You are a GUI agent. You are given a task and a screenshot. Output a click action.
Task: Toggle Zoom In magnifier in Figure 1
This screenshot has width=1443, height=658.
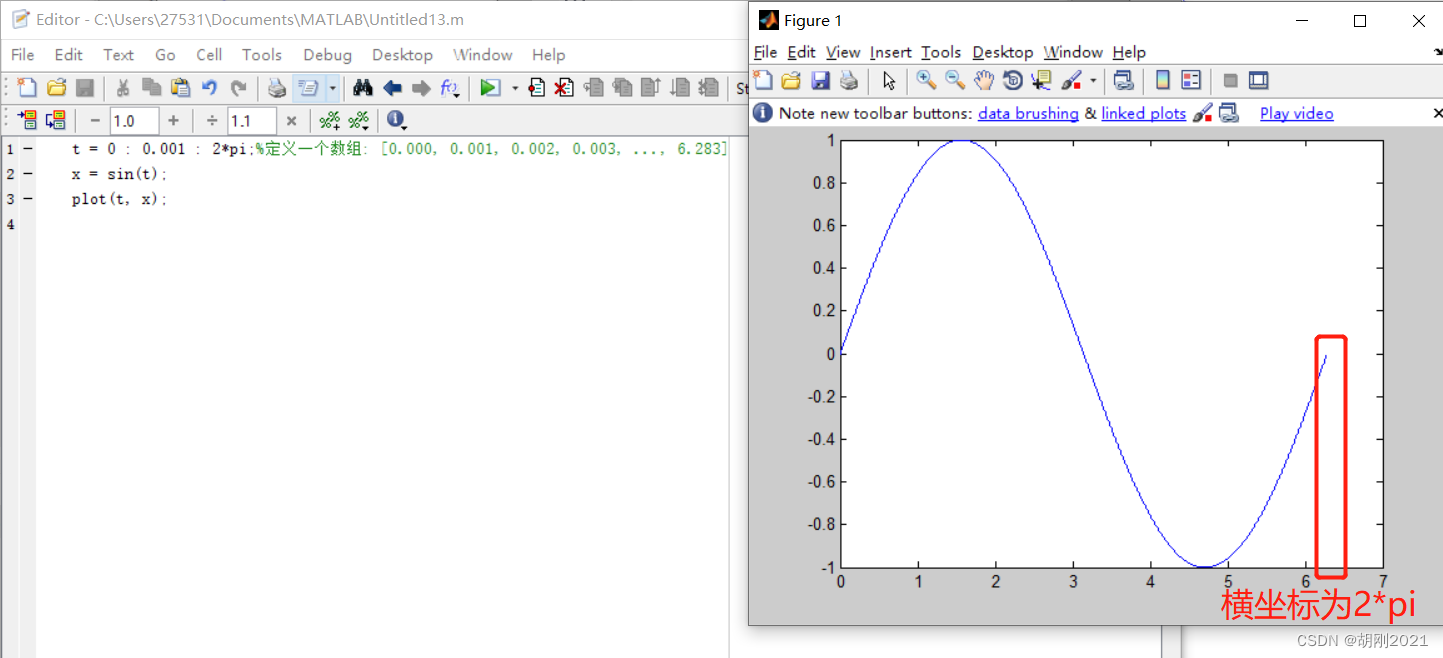(x=926, y=81)
